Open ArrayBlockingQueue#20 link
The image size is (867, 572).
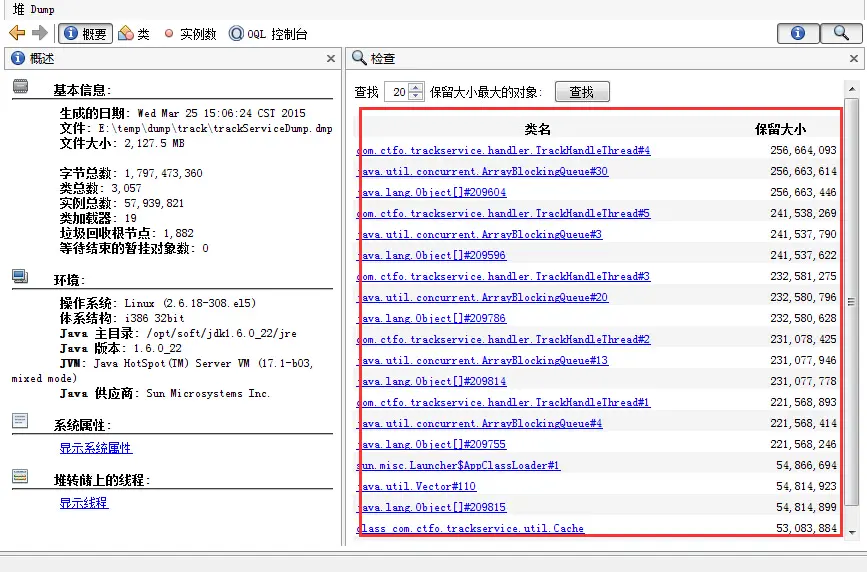pos(482,298)
